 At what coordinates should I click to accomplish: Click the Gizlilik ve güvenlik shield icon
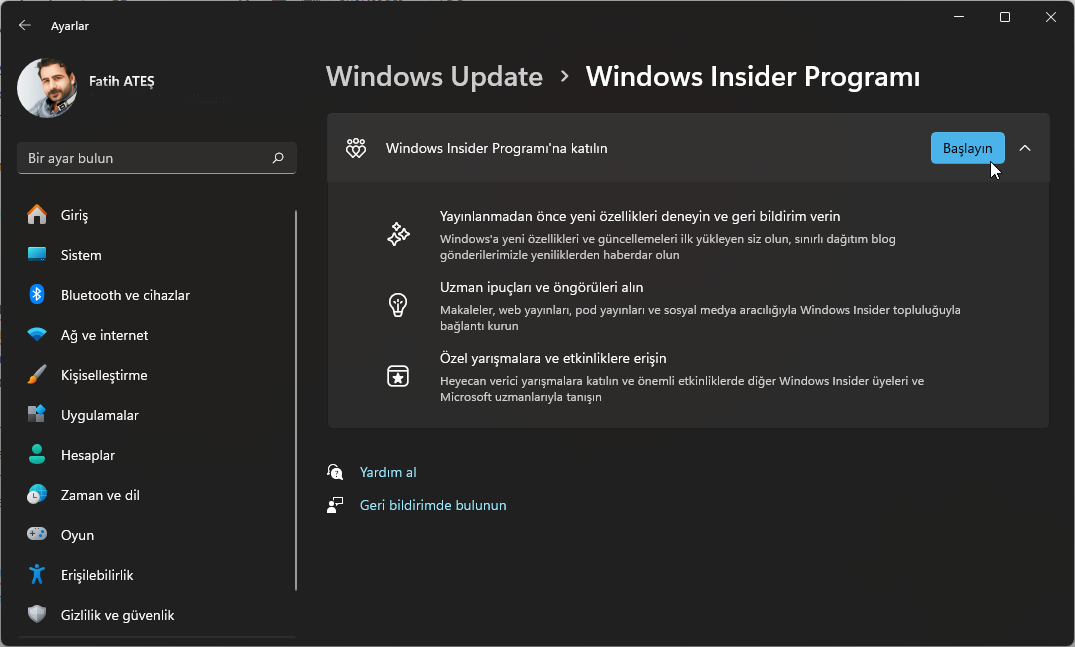(37, 615)
